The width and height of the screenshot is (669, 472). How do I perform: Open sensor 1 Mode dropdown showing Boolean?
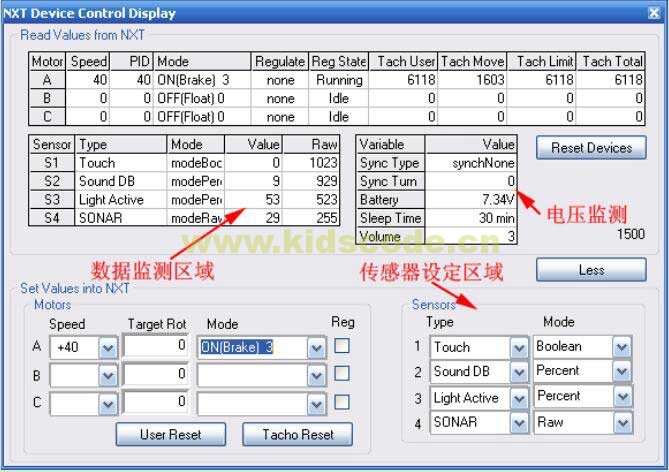(x=622, y=347)
